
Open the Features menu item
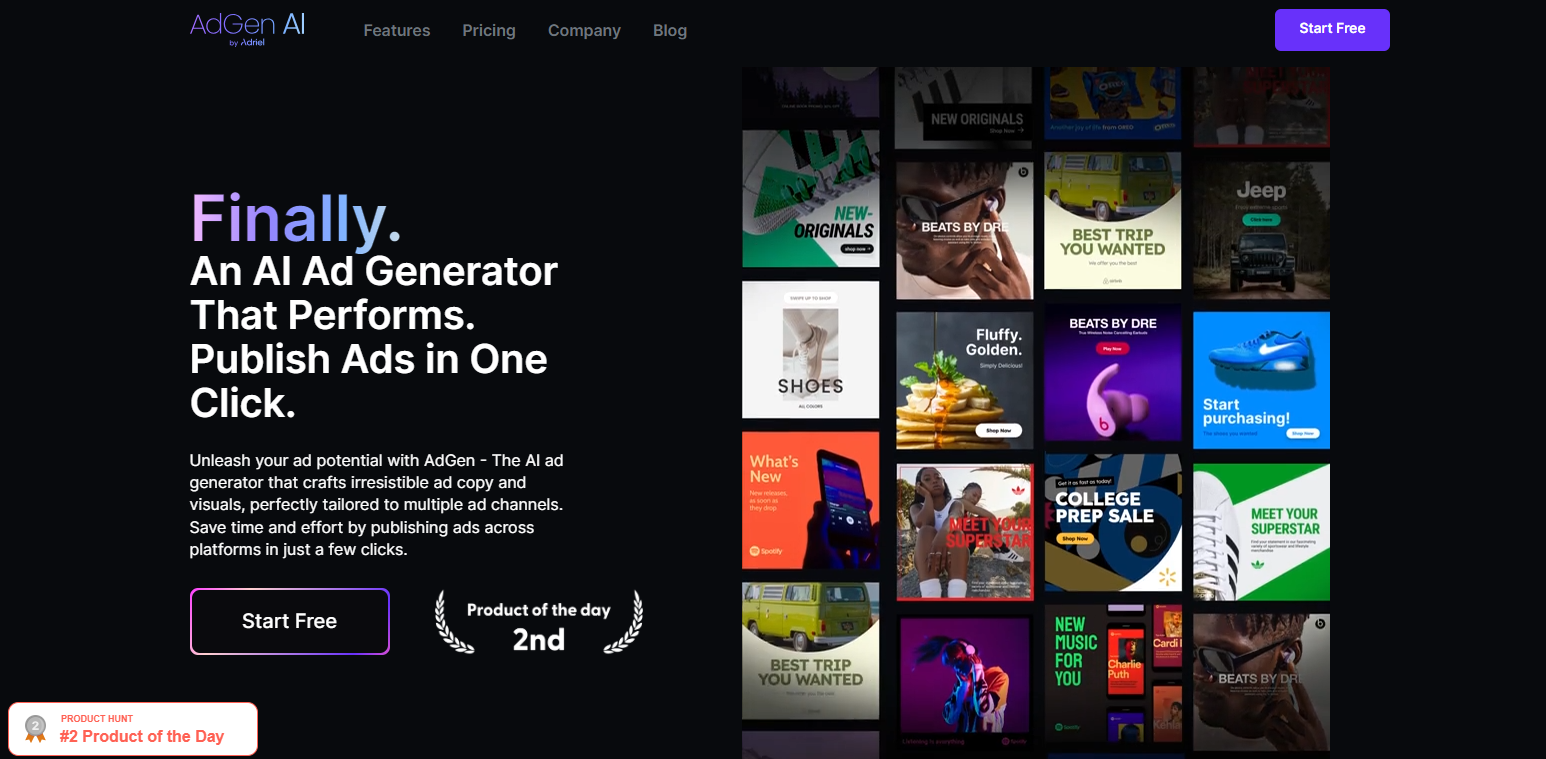click(x=397, y=30)
